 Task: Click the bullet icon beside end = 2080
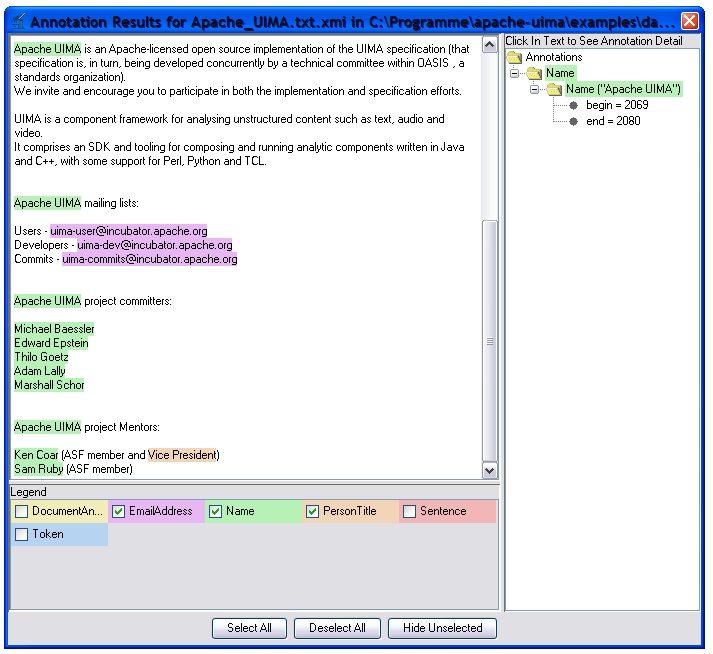(573, 121)
